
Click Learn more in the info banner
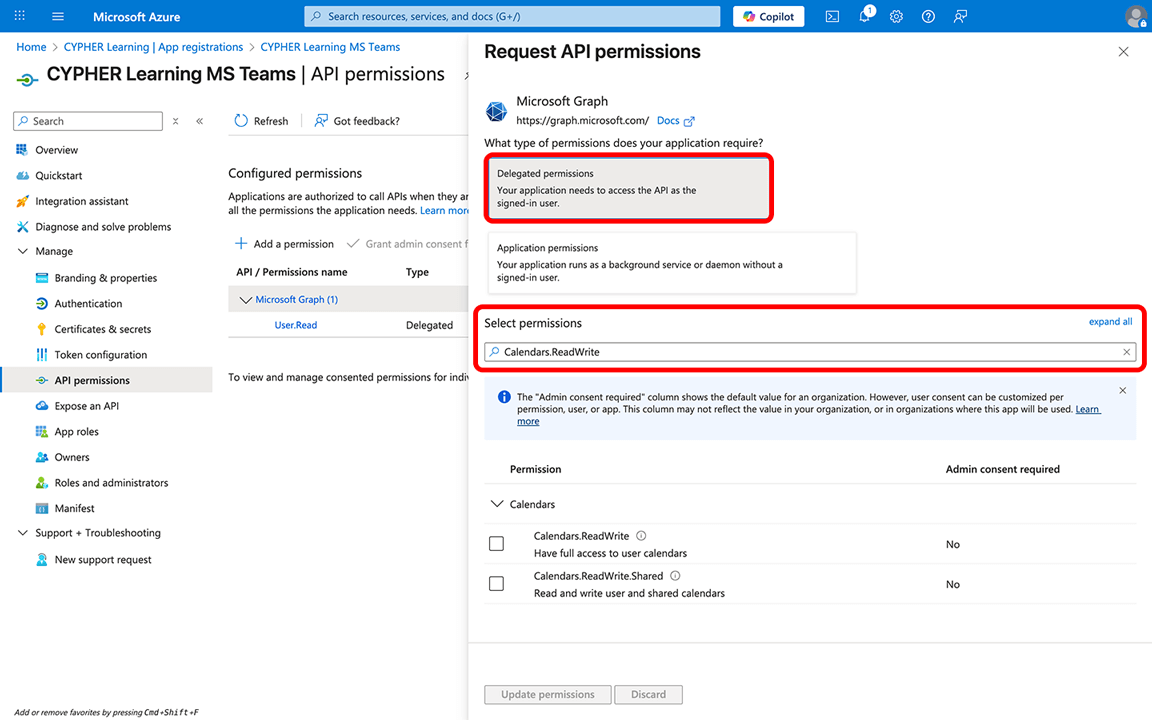point(1088,409)
